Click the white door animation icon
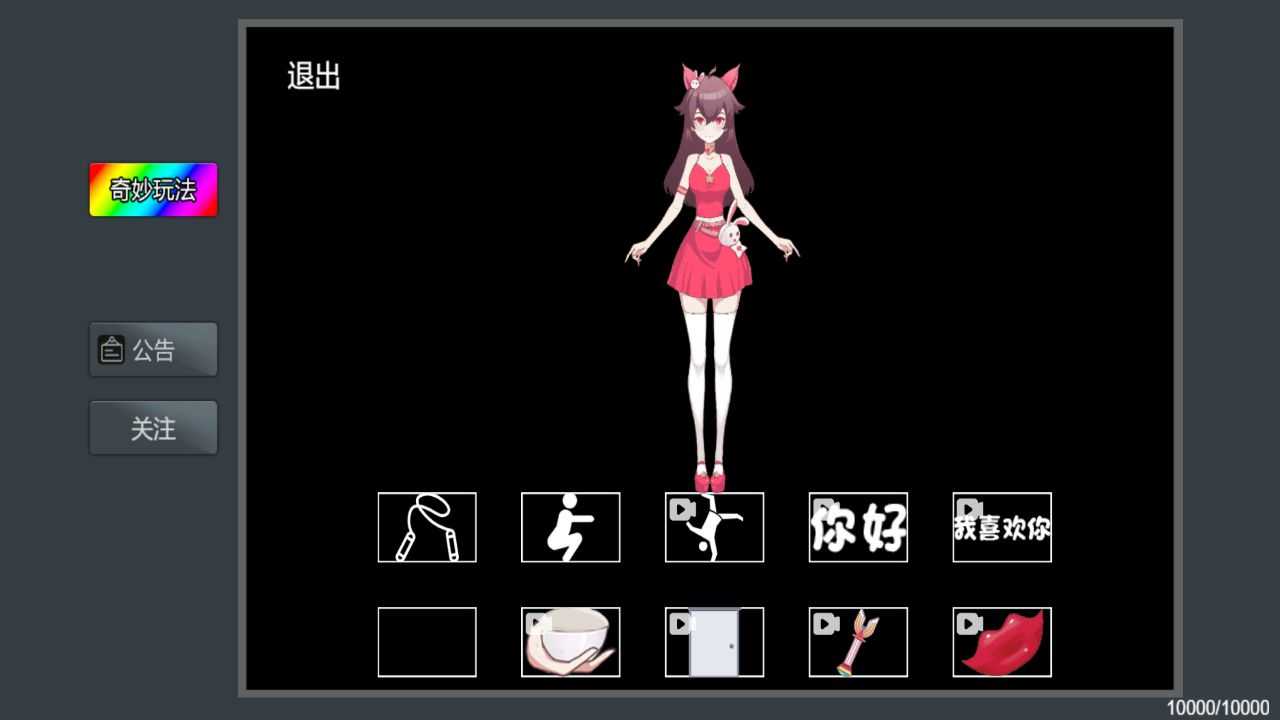Screen dimensions: 1280x720 [x=714, y=643]
